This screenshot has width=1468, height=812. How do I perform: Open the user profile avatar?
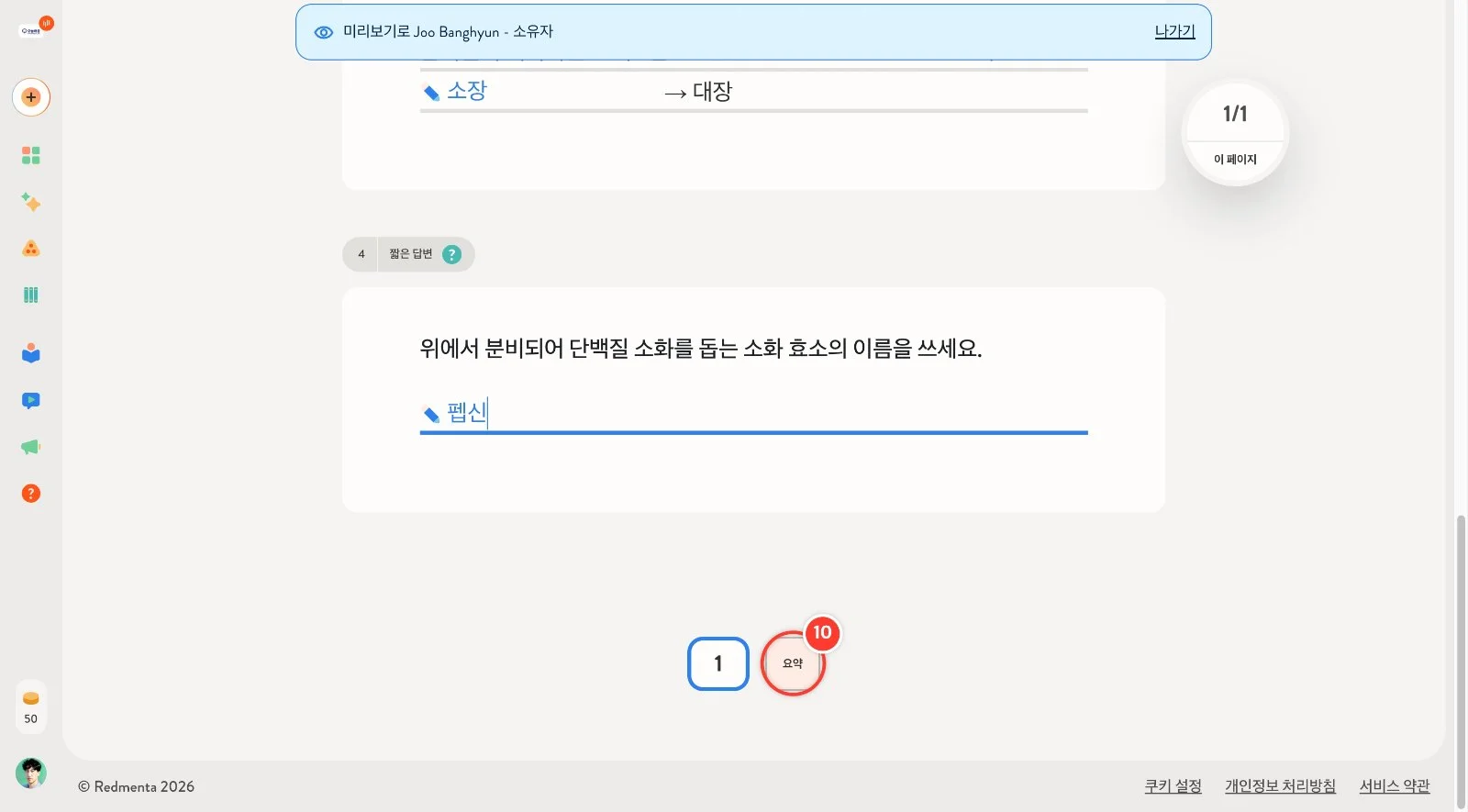coord(31,773)
